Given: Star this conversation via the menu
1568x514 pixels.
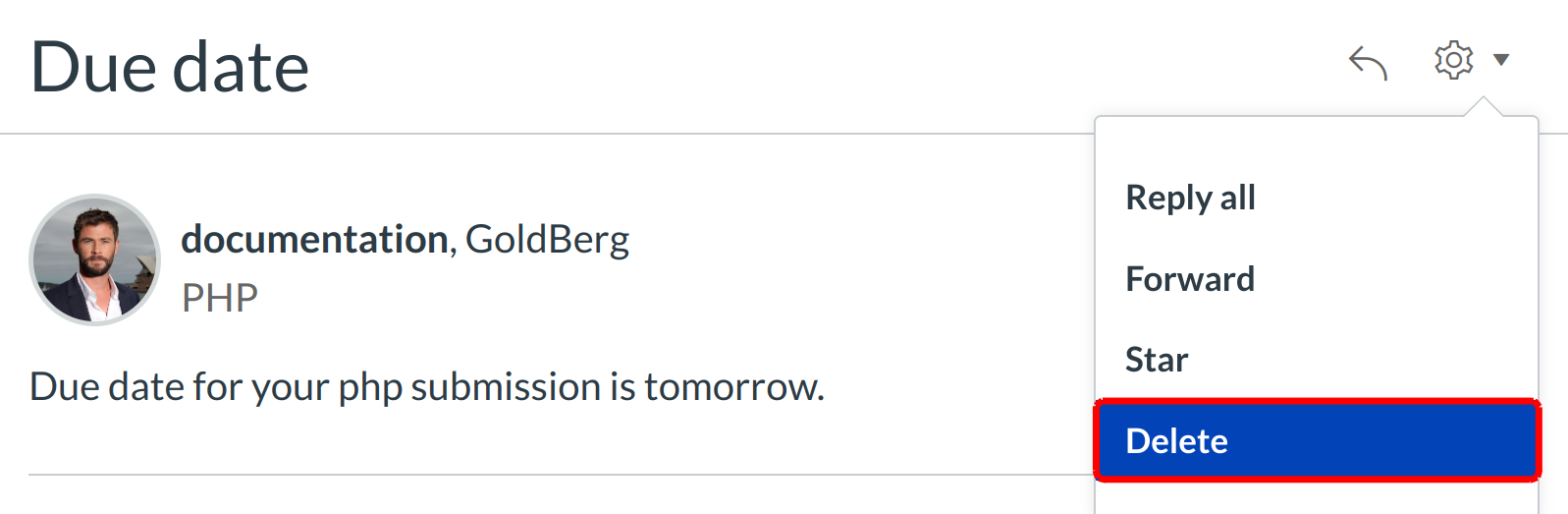Looking at the screenshot, I should pyautogui.click(x=1157, y=360).
